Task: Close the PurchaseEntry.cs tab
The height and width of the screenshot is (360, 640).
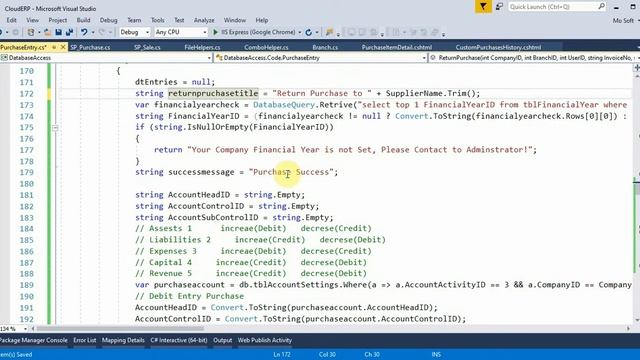Action: [63, 47]
